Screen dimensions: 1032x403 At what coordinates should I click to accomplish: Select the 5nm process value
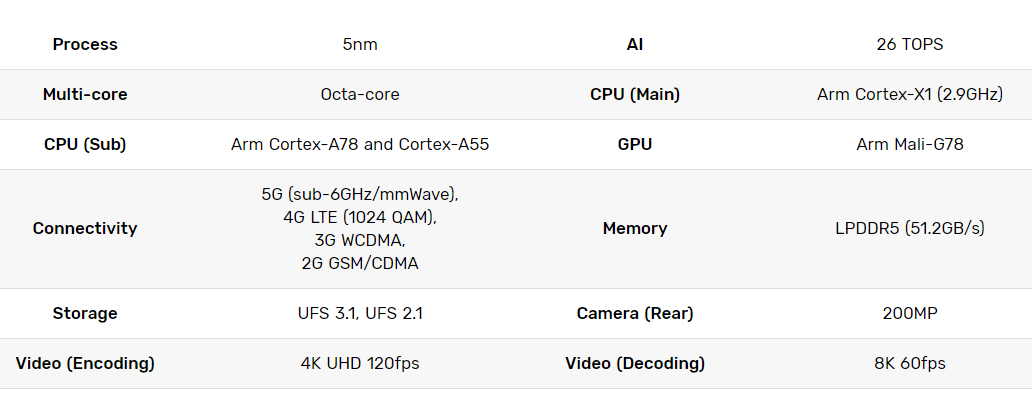[x=360, y=44]
